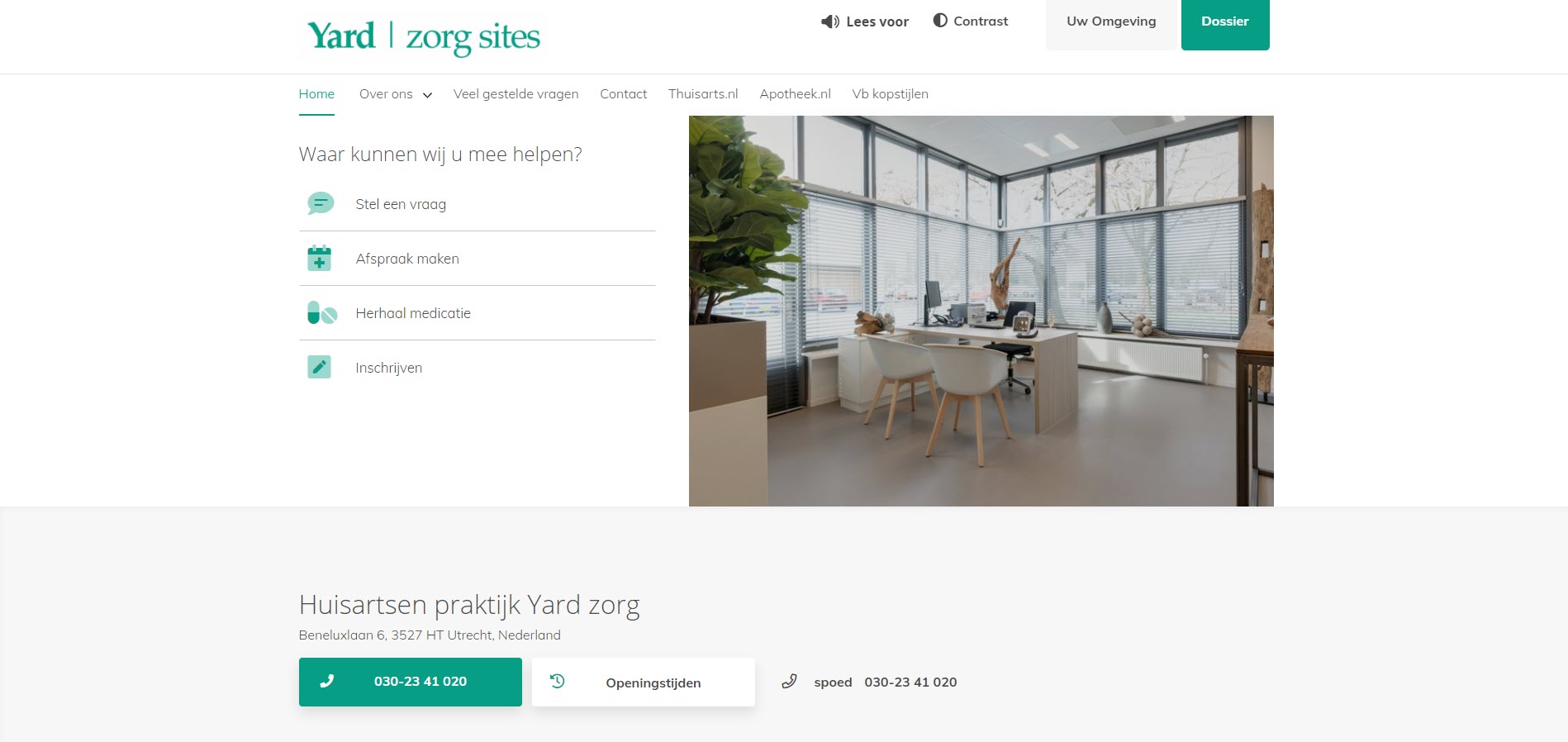Click the pencil icon for Inschrijven
This screenshot has width=1568, height=742.
pos(319,367)
